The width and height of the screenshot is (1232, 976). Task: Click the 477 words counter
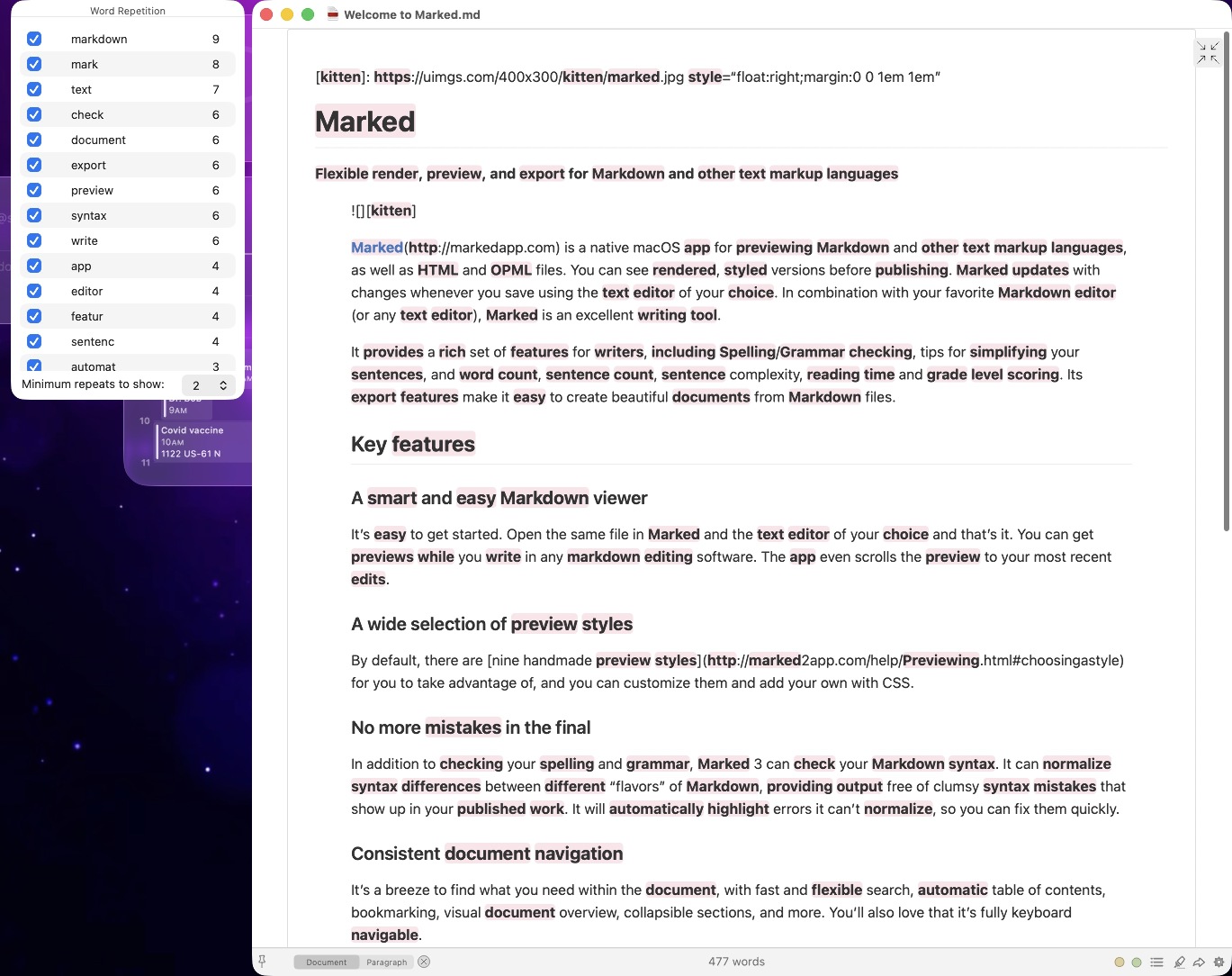pyautogui.click(x=736, y=962)
